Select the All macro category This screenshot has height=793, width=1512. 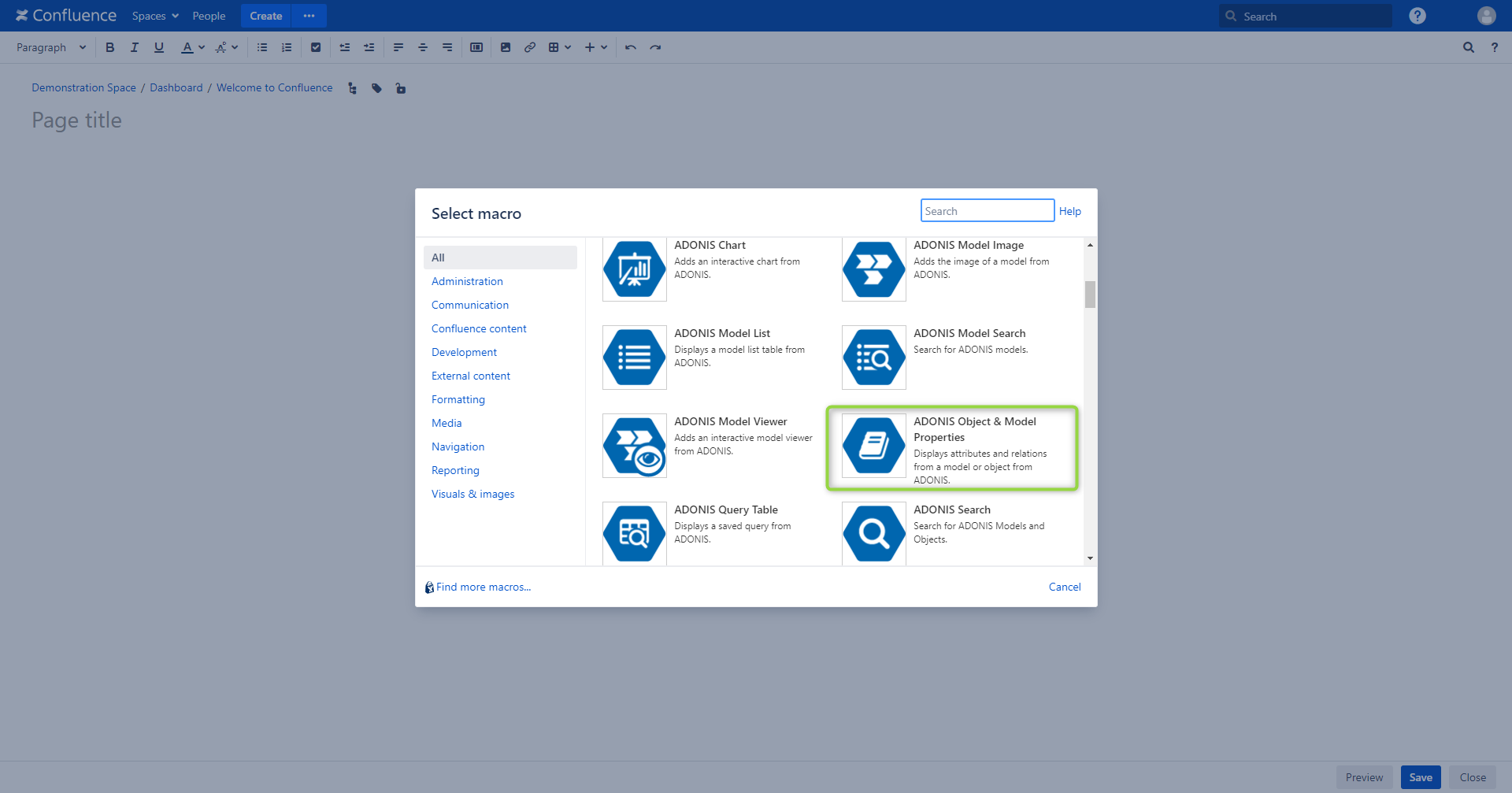click(x=500, y=258)
